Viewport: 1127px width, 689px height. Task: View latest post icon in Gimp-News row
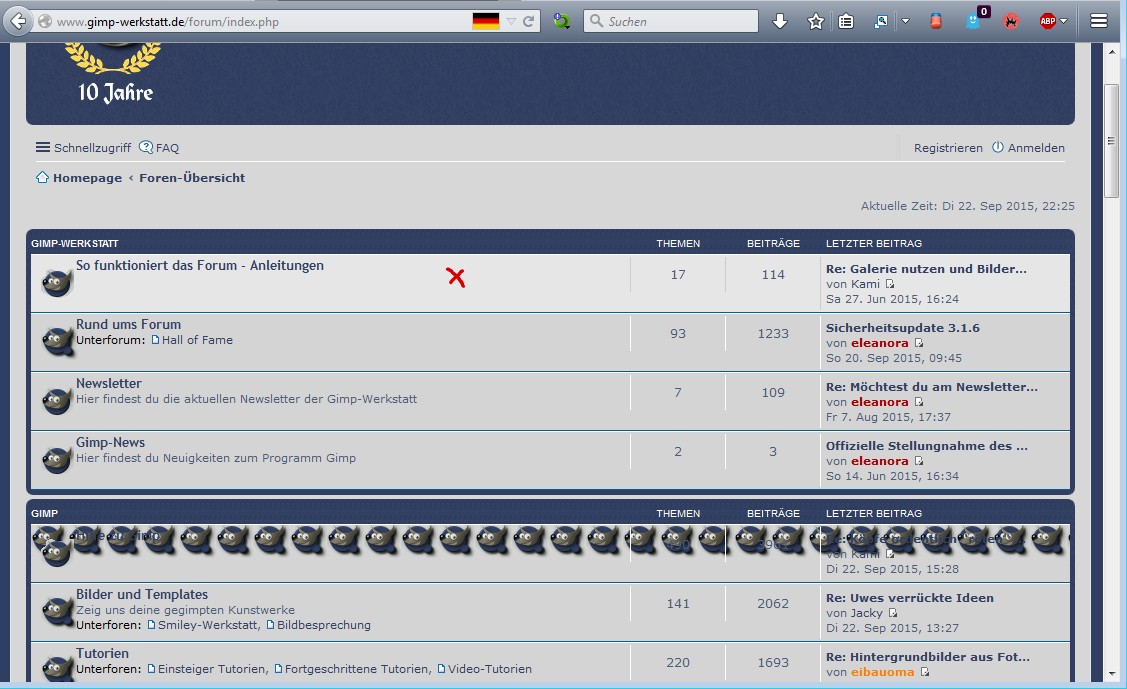(919, 461)
